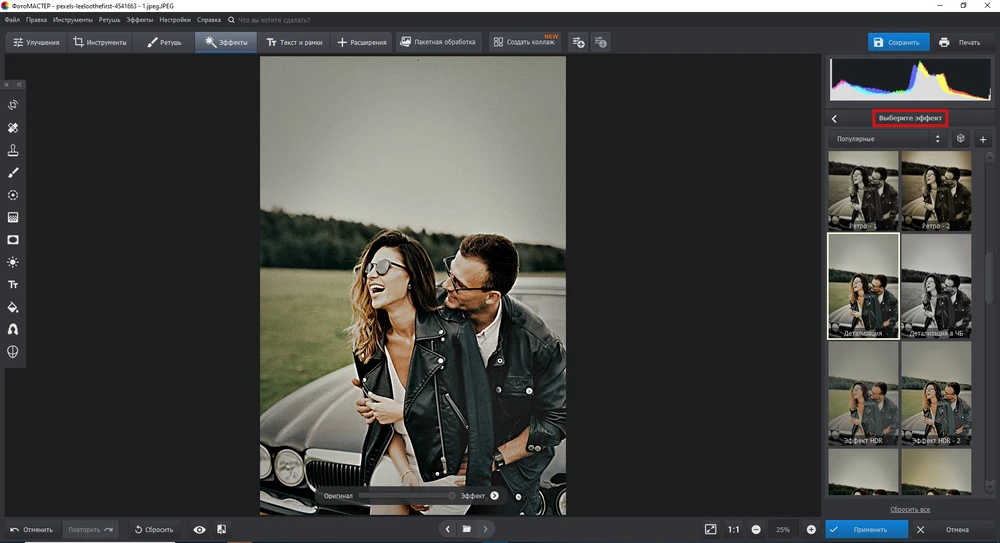The height and width of the screenshot is (543, 1000).
Task: Collapse the floating left tool panel
Action: [18, 85]
